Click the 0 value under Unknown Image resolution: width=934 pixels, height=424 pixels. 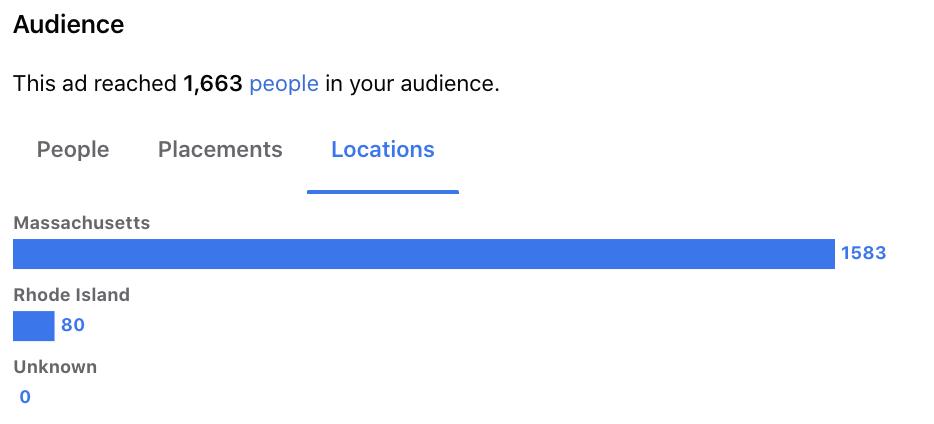click(24, 397)
